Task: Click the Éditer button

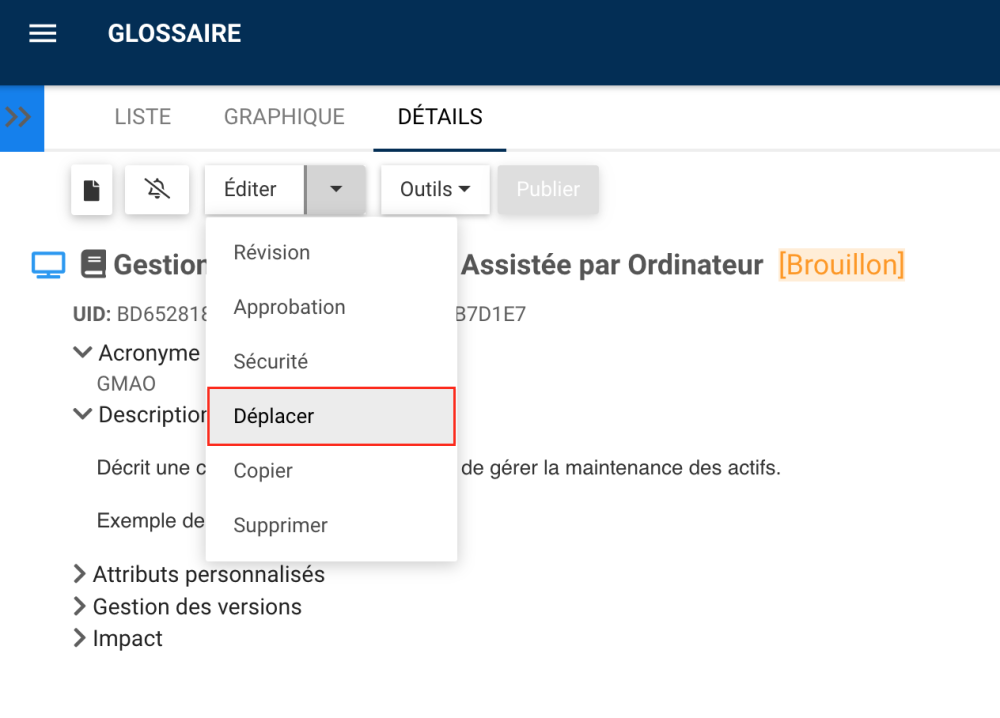Action: pos(251,189)
